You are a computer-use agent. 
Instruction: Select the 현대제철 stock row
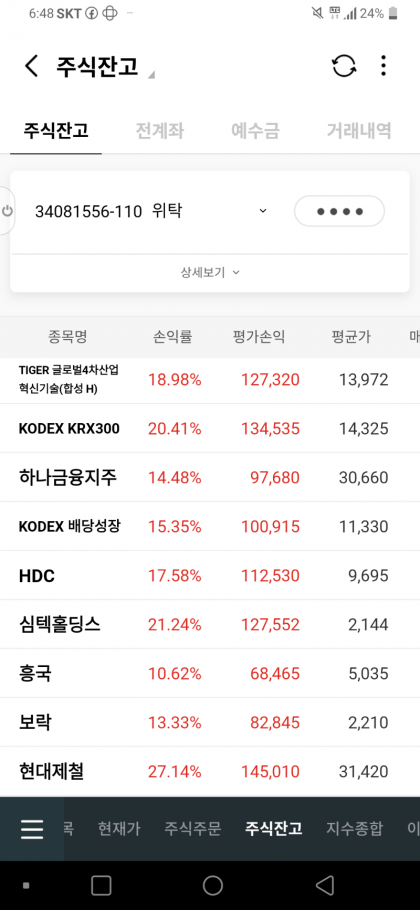pos(210,772)
